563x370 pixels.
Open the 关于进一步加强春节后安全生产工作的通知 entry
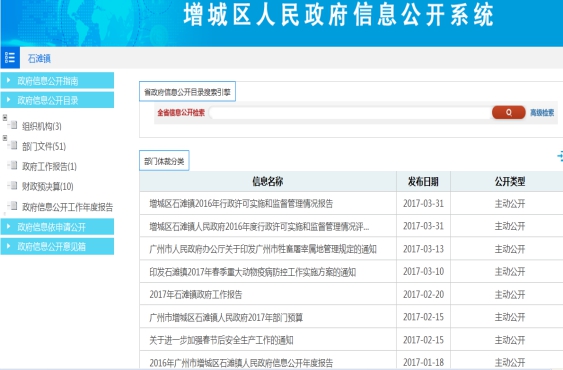click(221, 340)
